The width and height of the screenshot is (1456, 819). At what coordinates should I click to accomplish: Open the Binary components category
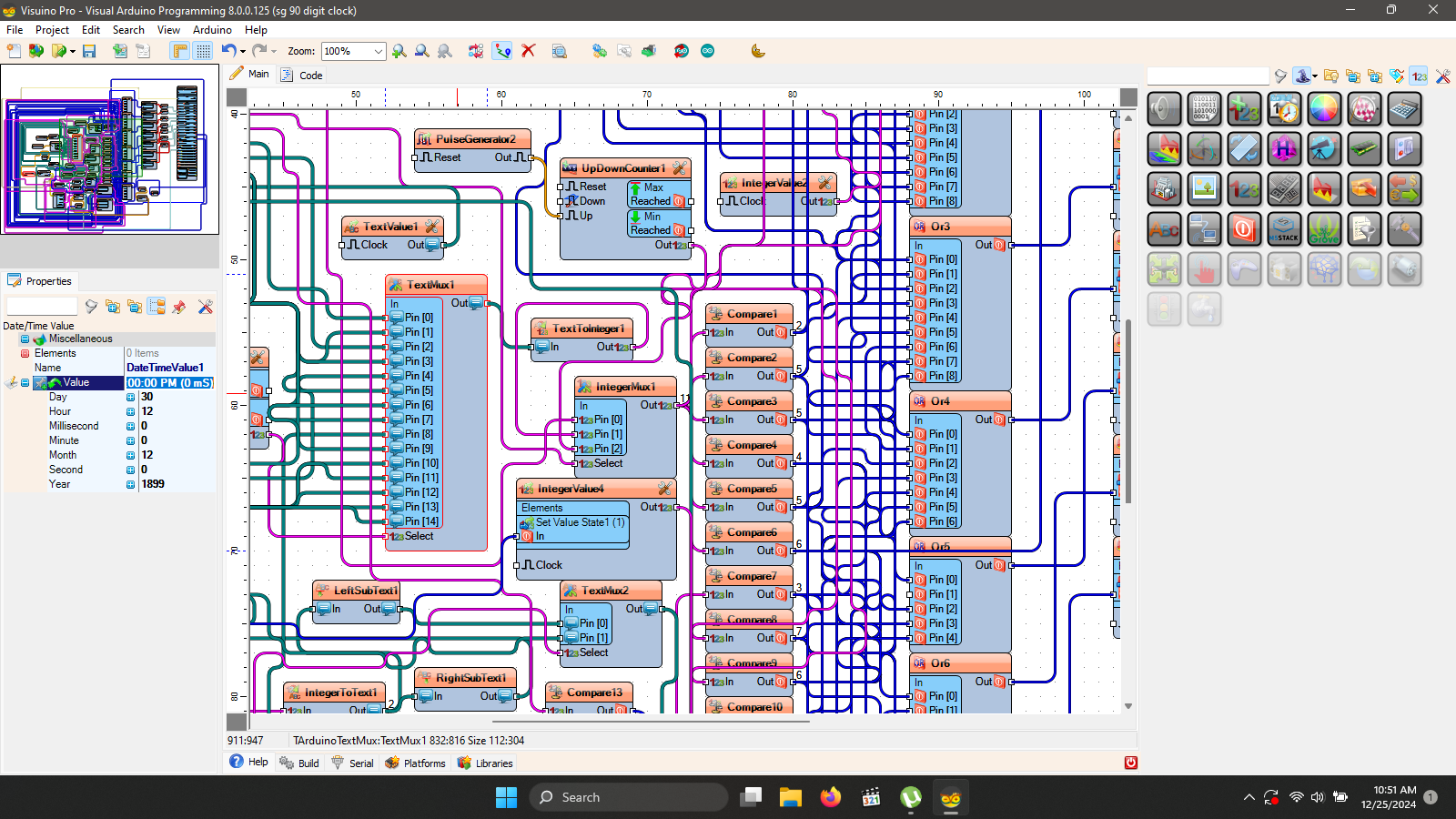click(x=1204, y=109)
